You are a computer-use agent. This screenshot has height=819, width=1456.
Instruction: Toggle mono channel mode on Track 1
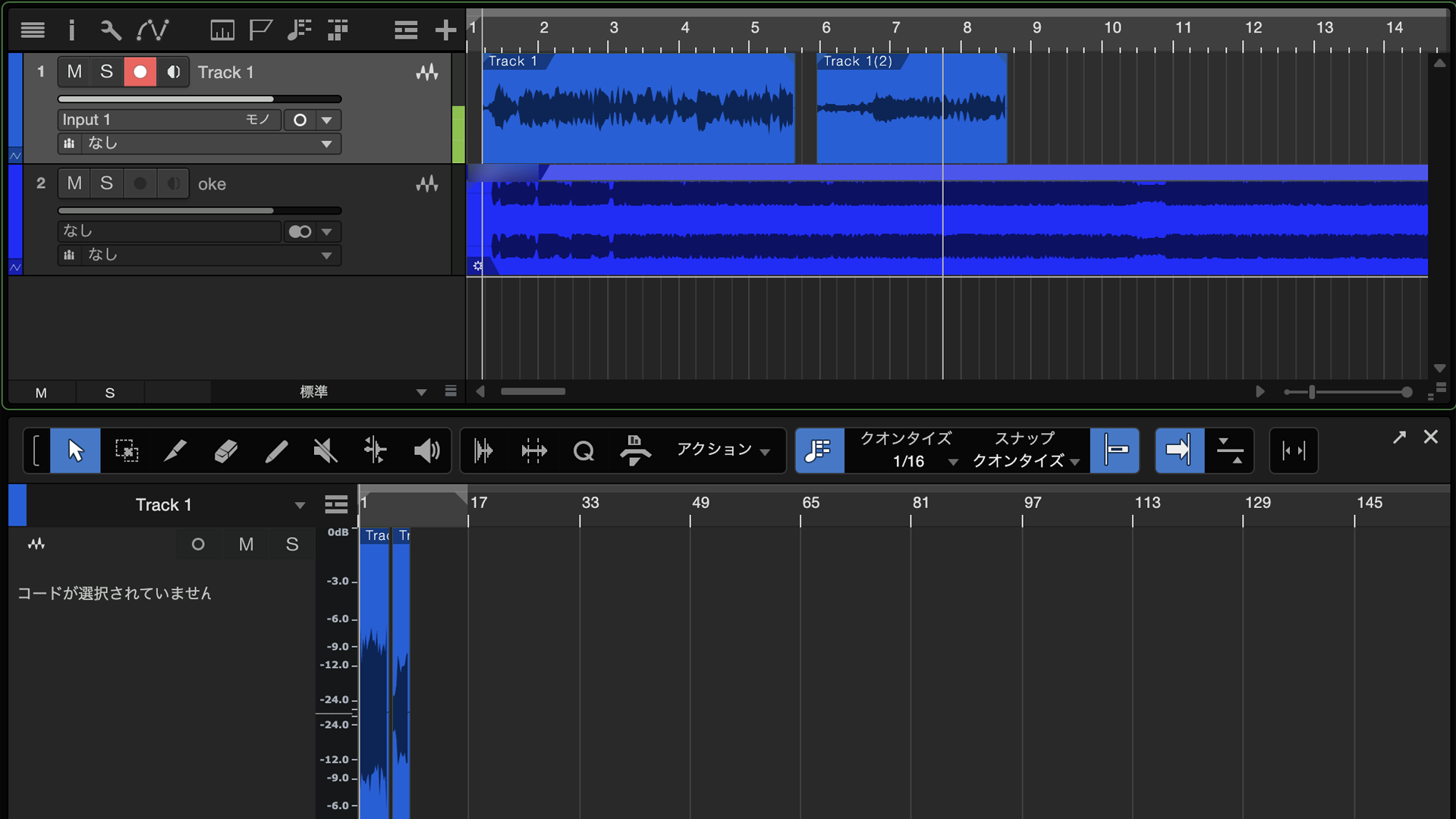[300, 120]
